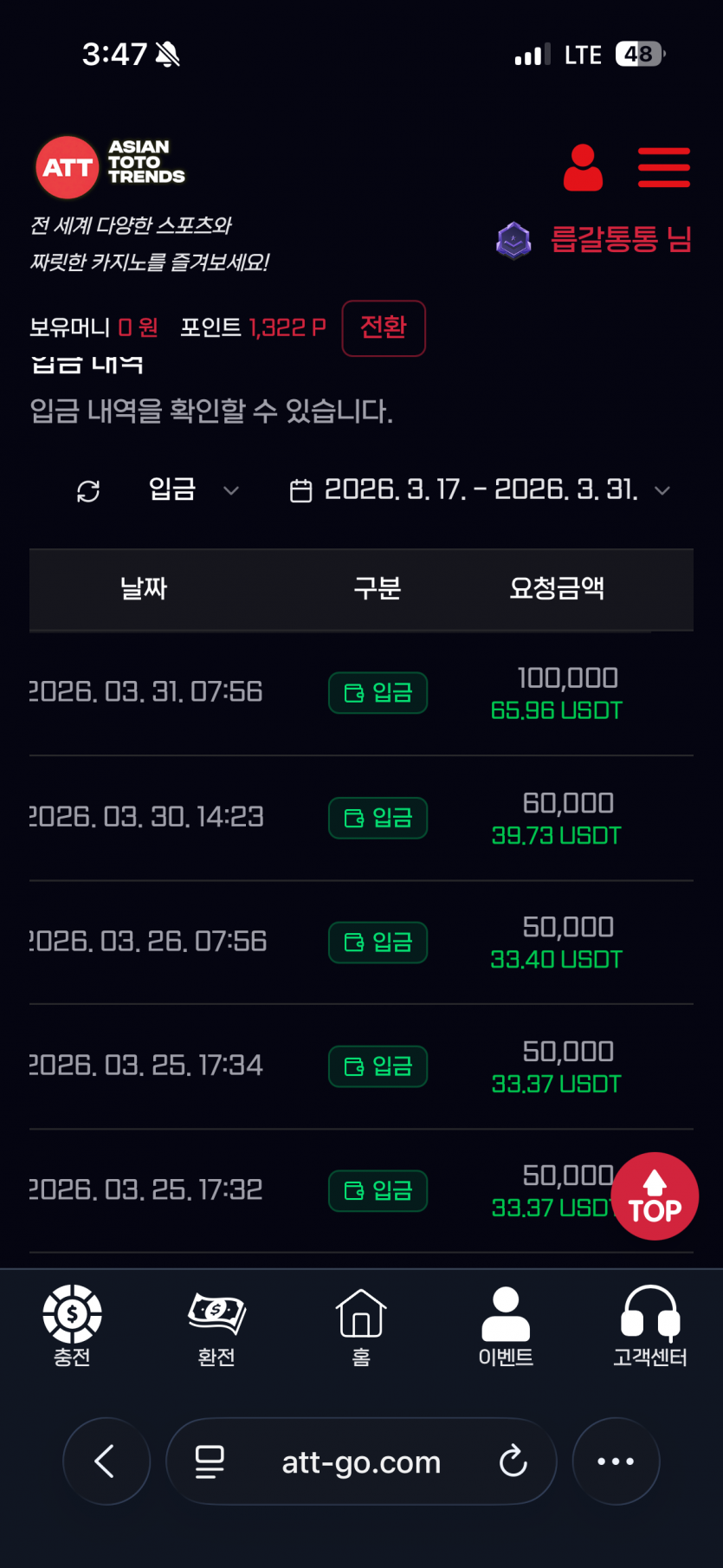Open the date range 2026. 3. 17. picker
The image size is (723, 1568).
pos(480,490)
